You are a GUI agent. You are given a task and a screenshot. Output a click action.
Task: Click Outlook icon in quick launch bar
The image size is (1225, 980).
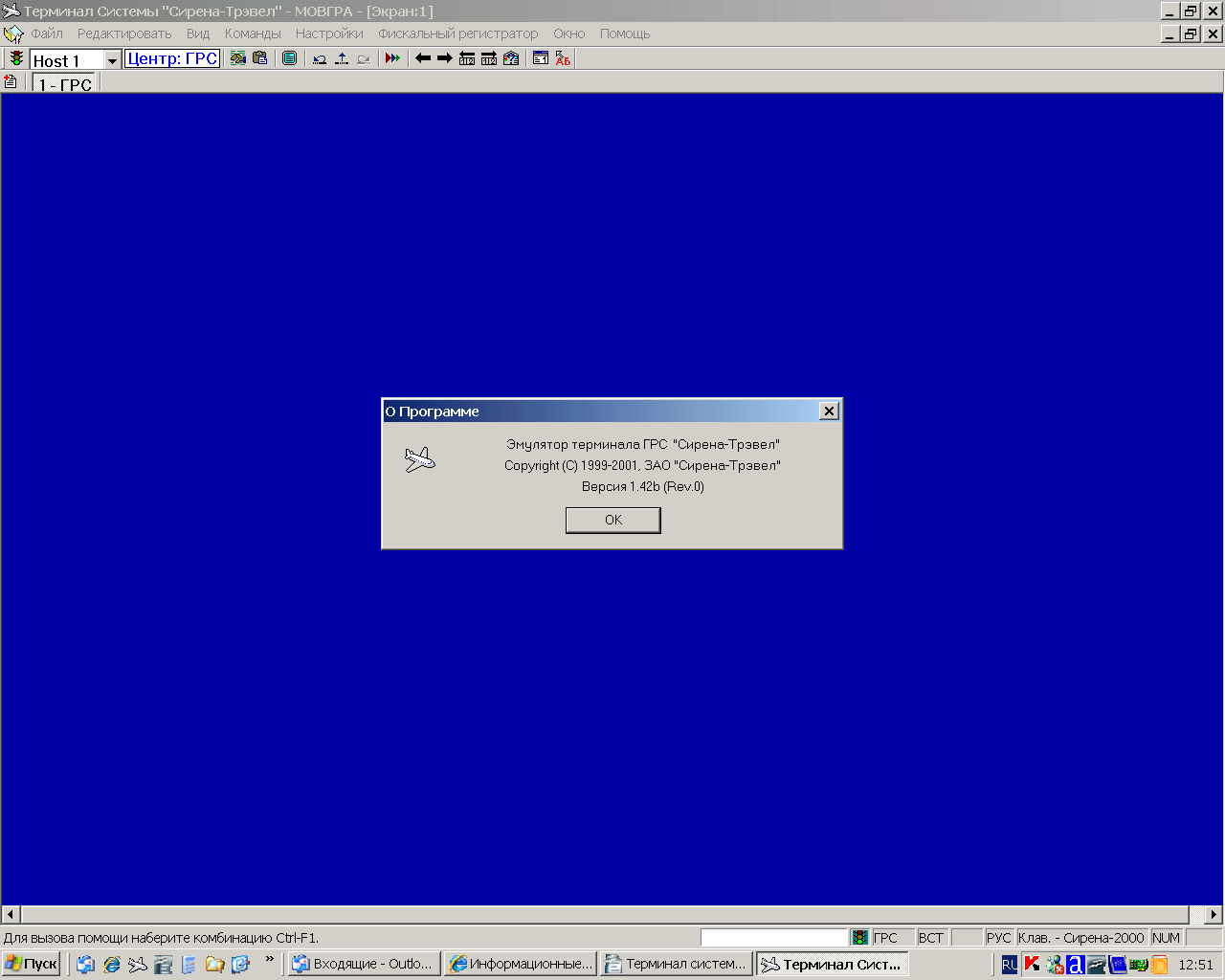point(85,965)
